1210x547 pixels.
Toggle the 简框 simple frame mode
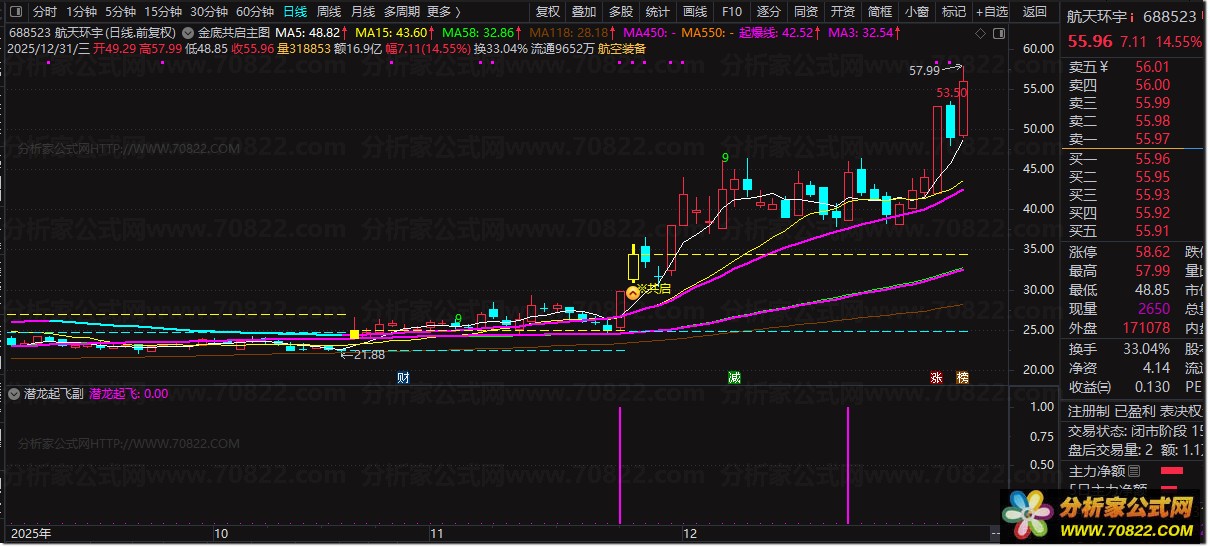(879, 12)
